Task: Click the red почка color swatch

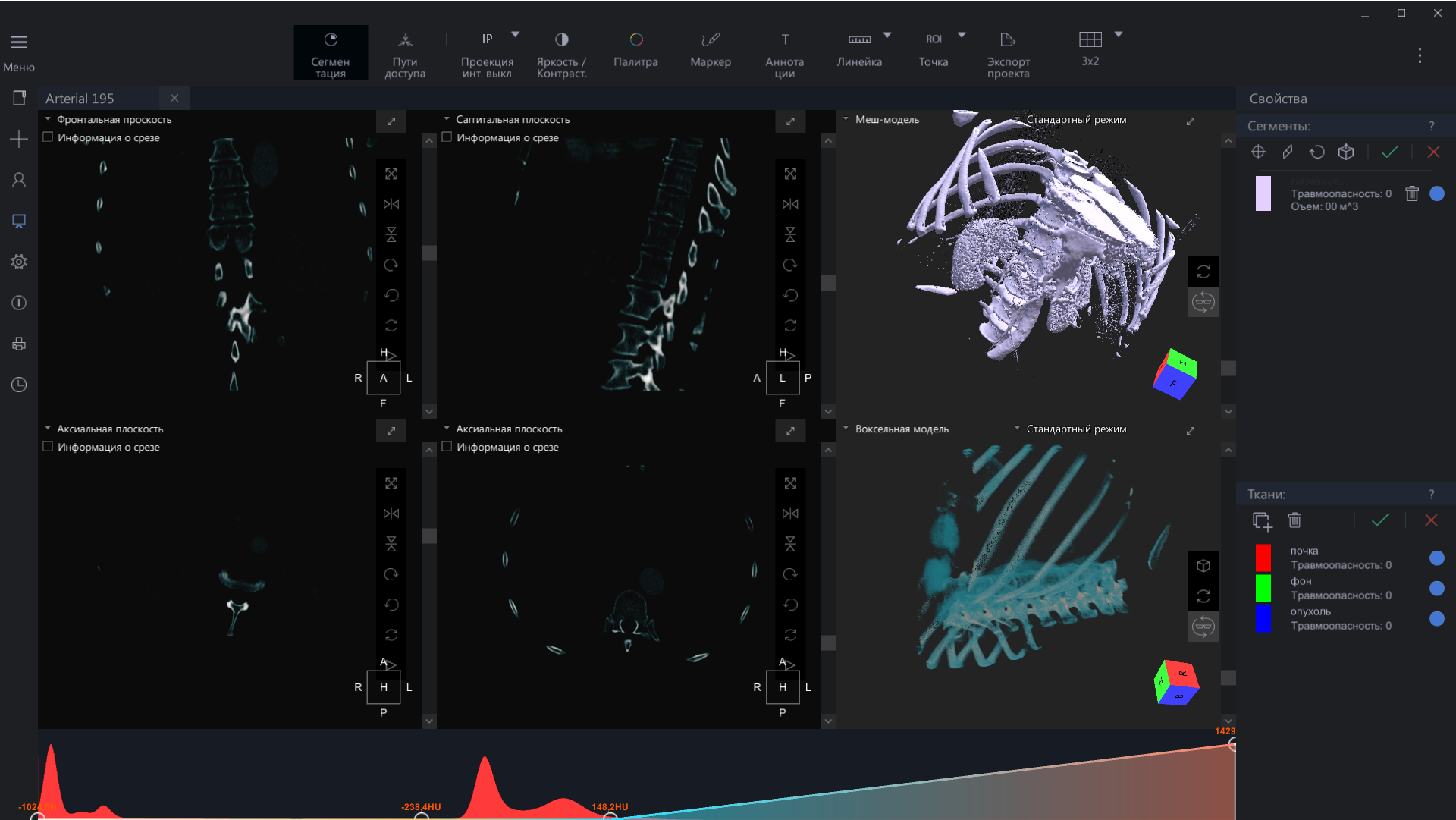Action: (x=1263, y=558)
